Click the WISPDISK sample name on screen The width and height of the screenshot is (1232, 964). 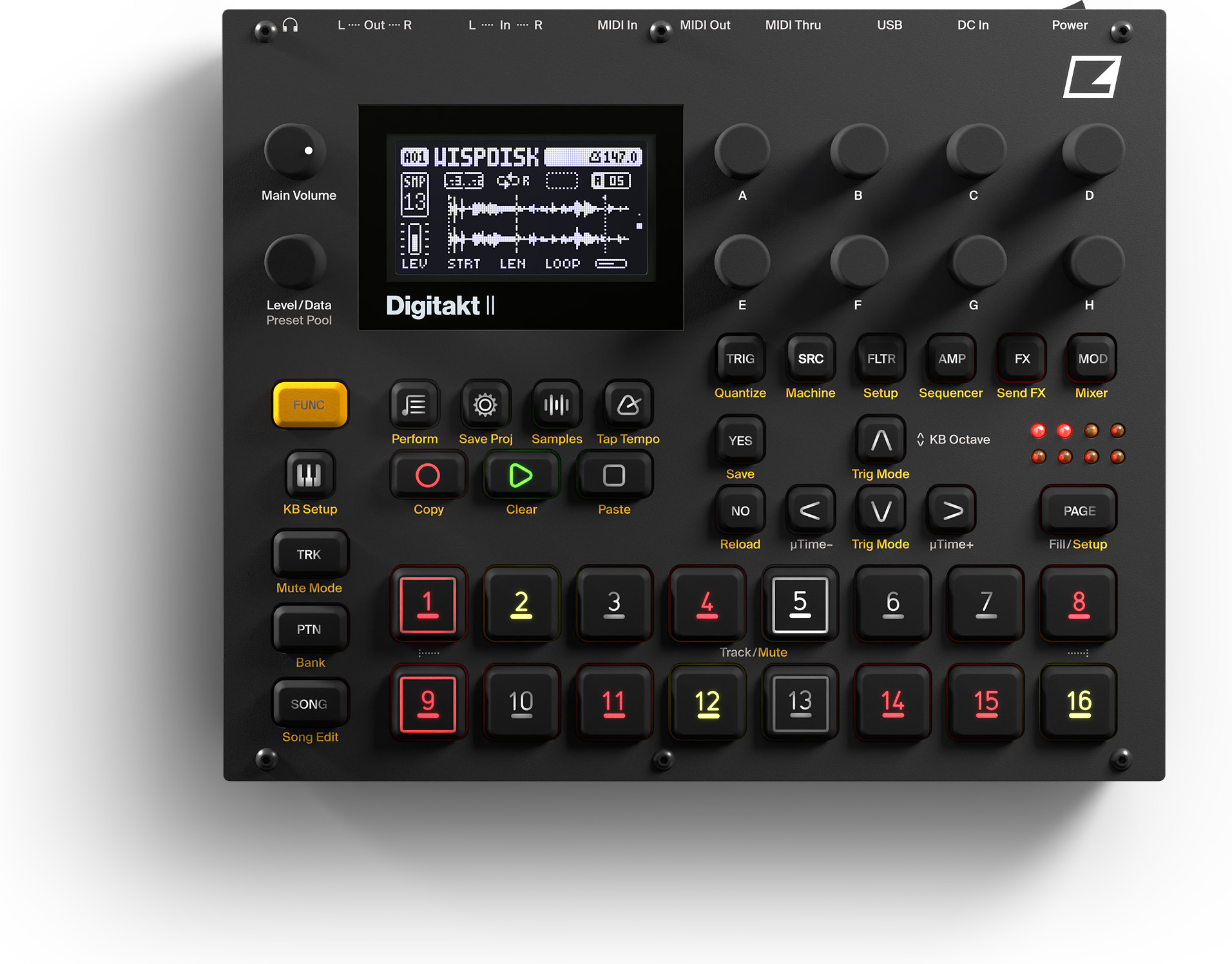coord(486,157)
